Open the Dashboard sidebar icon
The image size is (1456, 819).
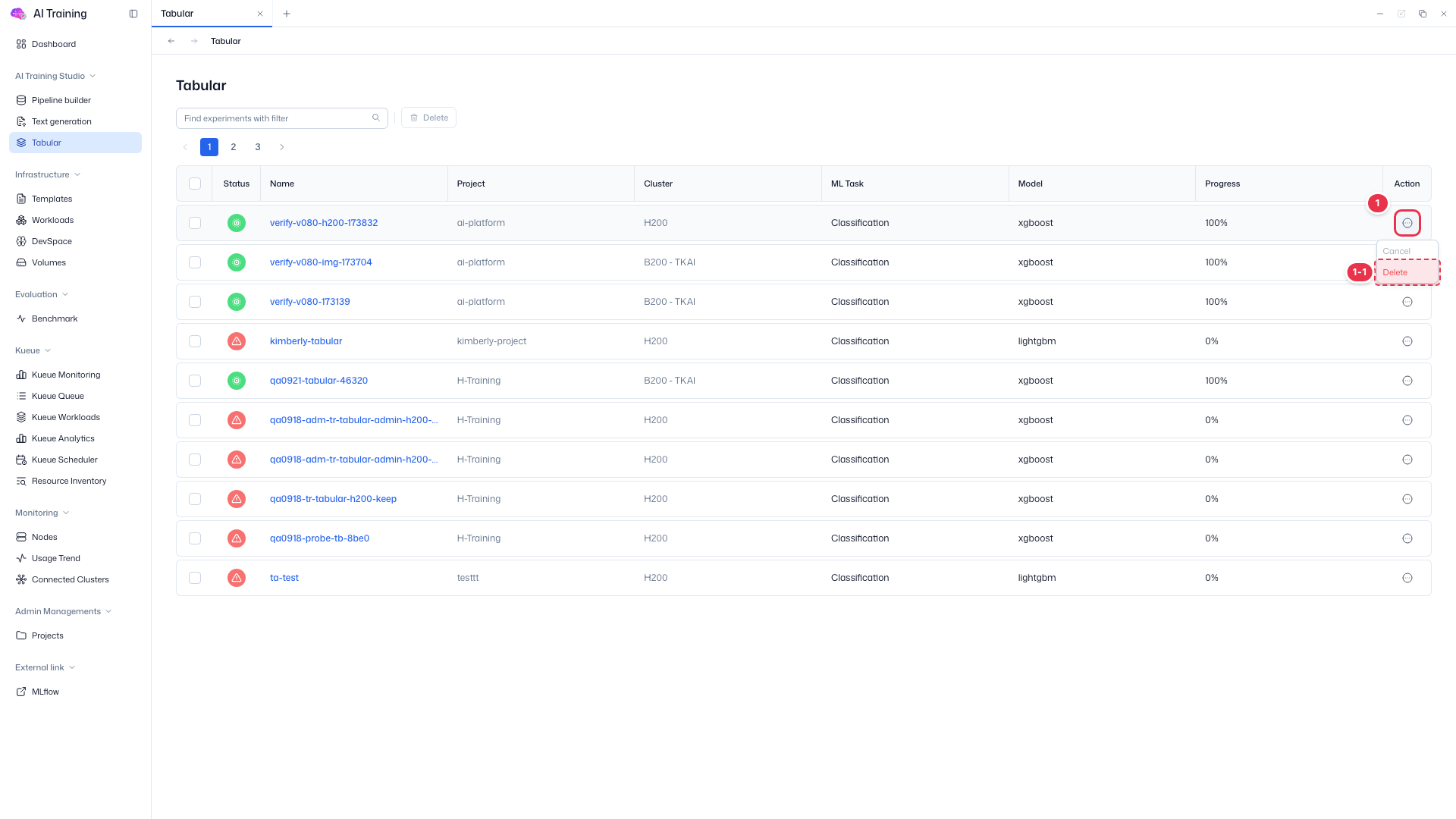tap(21, 44)
